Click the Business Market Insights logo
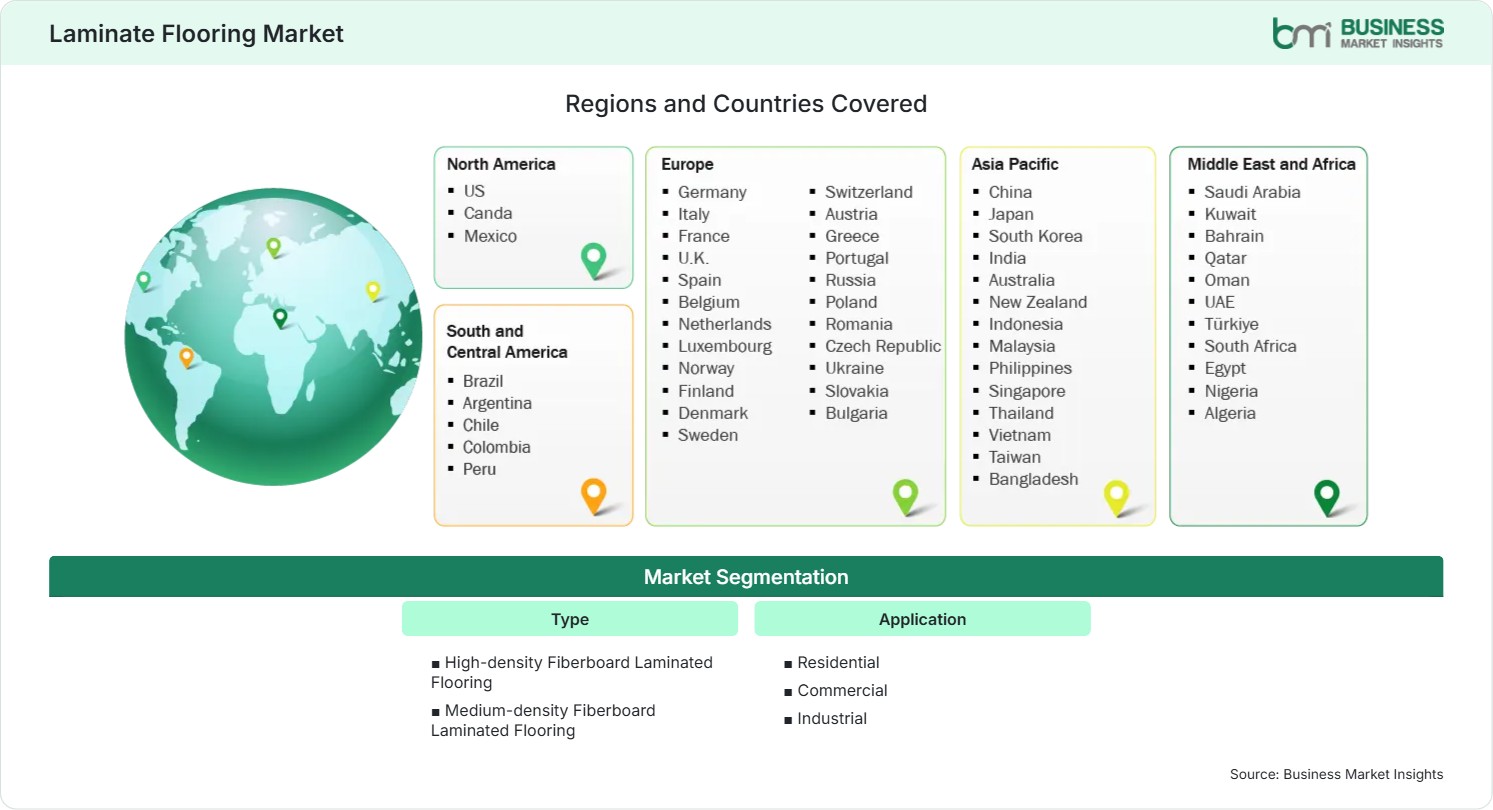 [x=1358, y=33]
